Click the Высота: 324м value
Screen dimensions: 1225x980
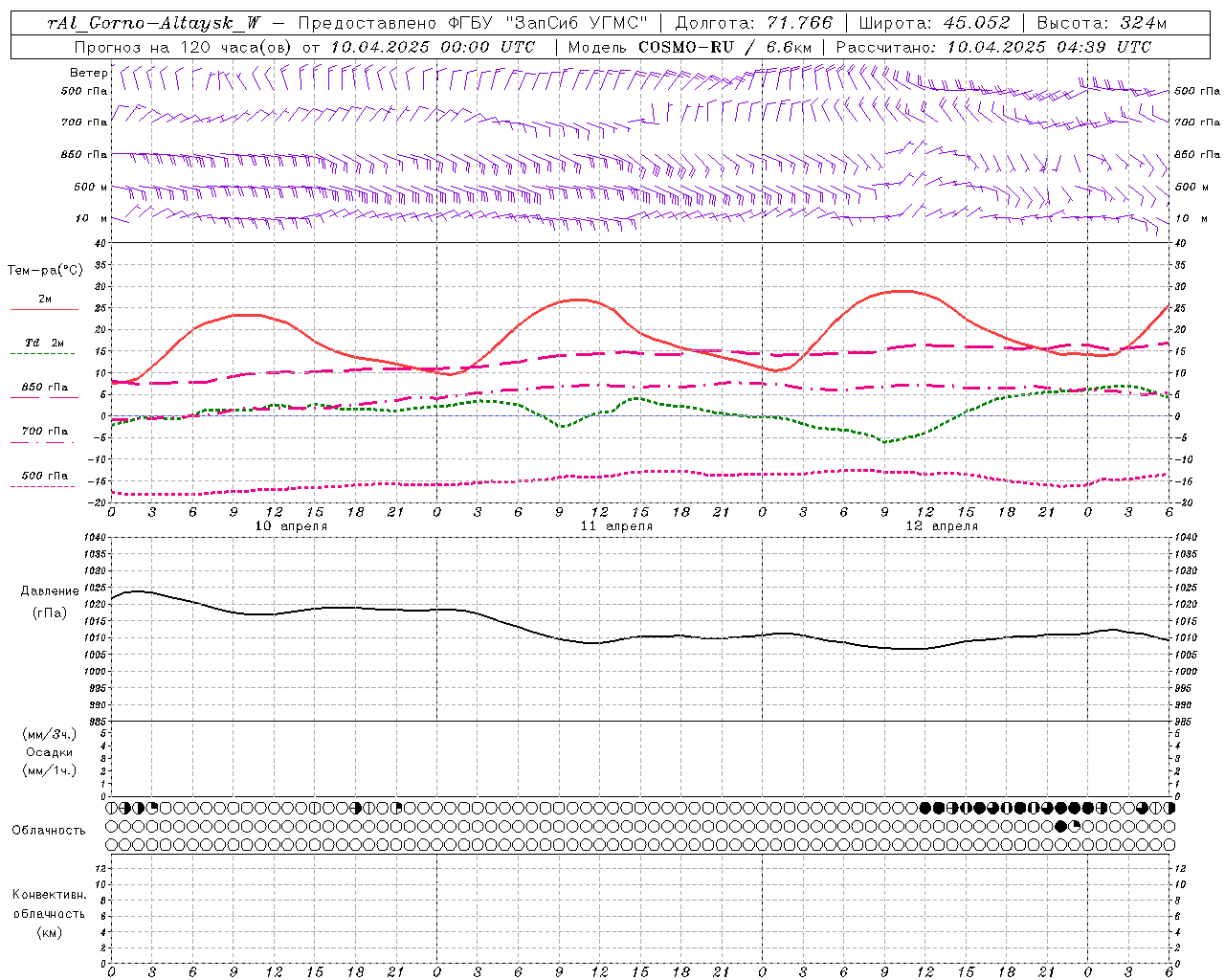1102,23
